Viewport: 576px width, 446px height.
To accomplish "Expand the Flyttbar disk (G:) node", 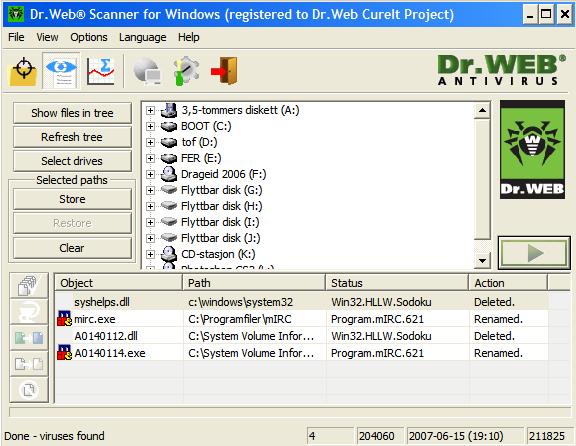I will (150, 190).
